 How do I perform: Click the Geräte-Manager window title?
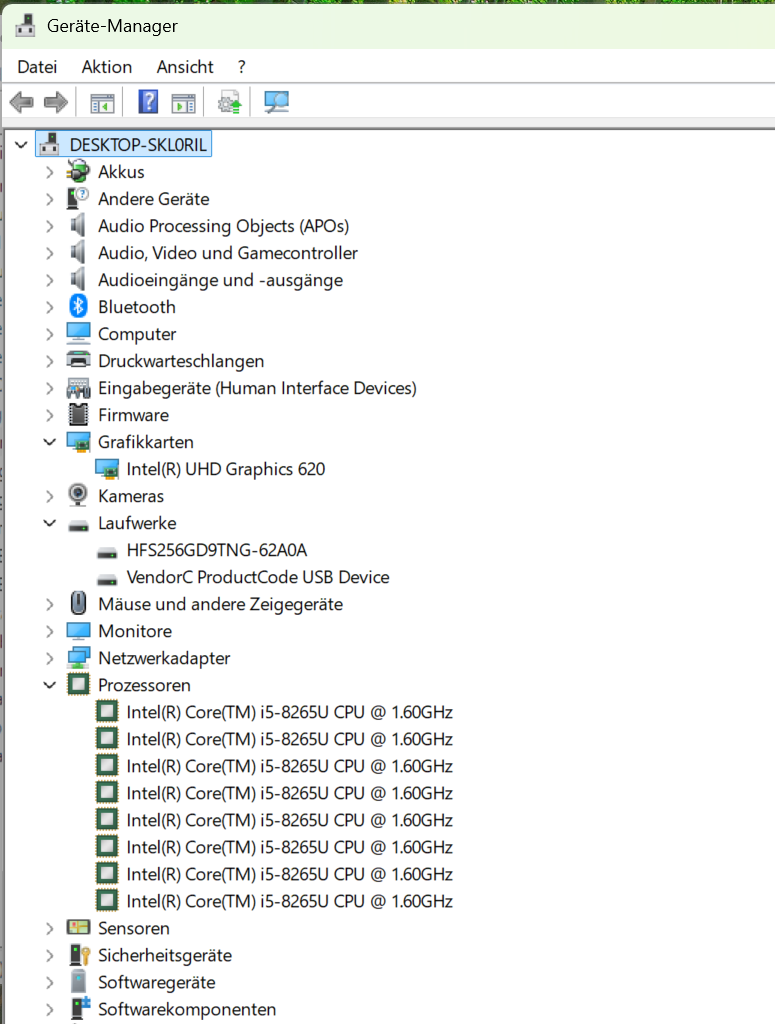[x=112, y=26]
